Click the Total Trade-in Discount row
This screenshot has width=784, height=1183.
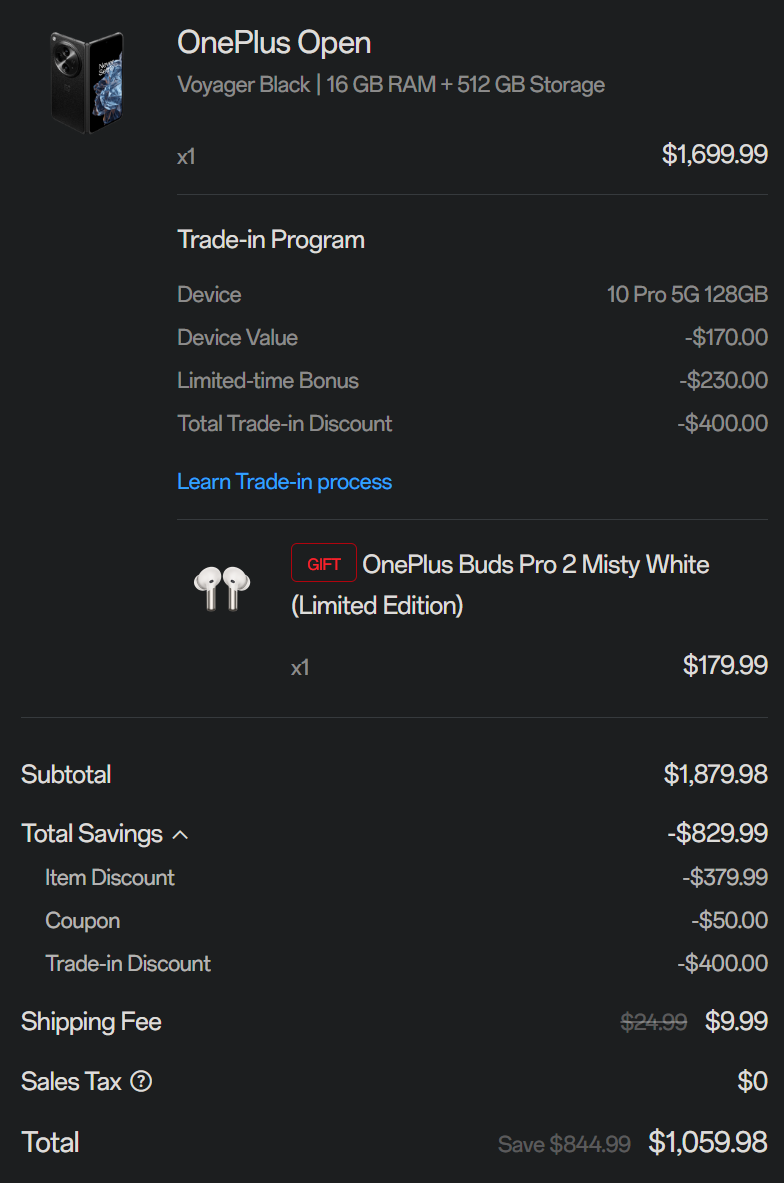pos(472,423)
